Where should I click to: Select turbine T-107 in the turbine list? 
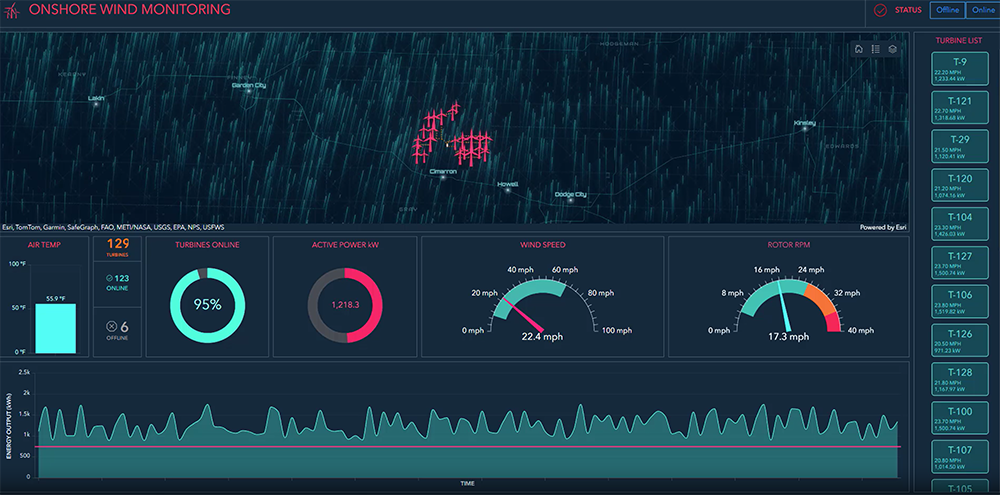click(x=959, y=457)
